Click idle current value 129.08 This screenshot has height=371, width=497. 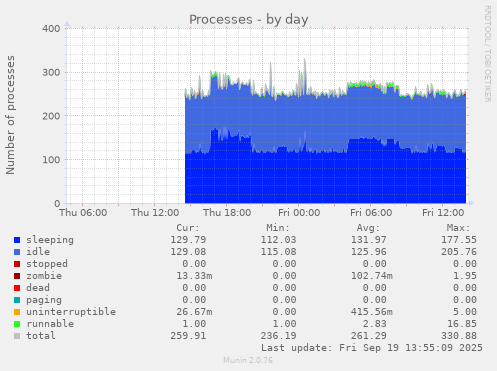tap(188, 252)
